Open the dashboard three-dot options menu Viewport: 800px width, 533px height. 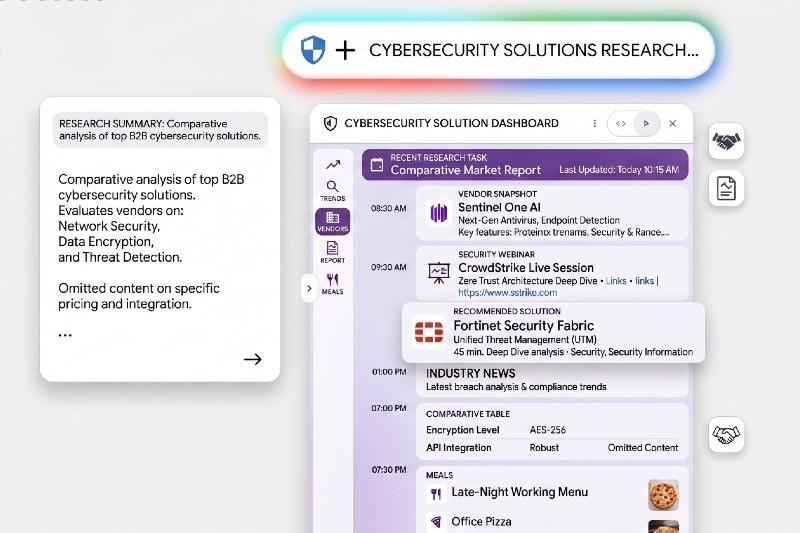click(x=594, y=123)
